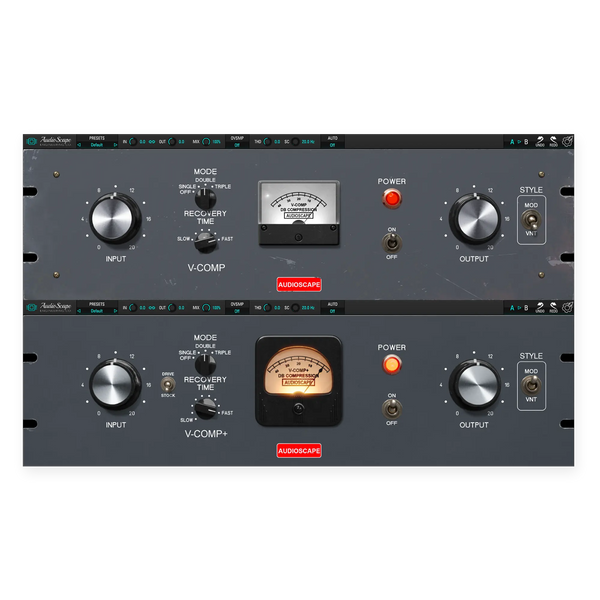This screenshot has width=600, height=600.
Task: Select the previous preset arrow on V-COMP+
Action: click(x=79, y=311)
